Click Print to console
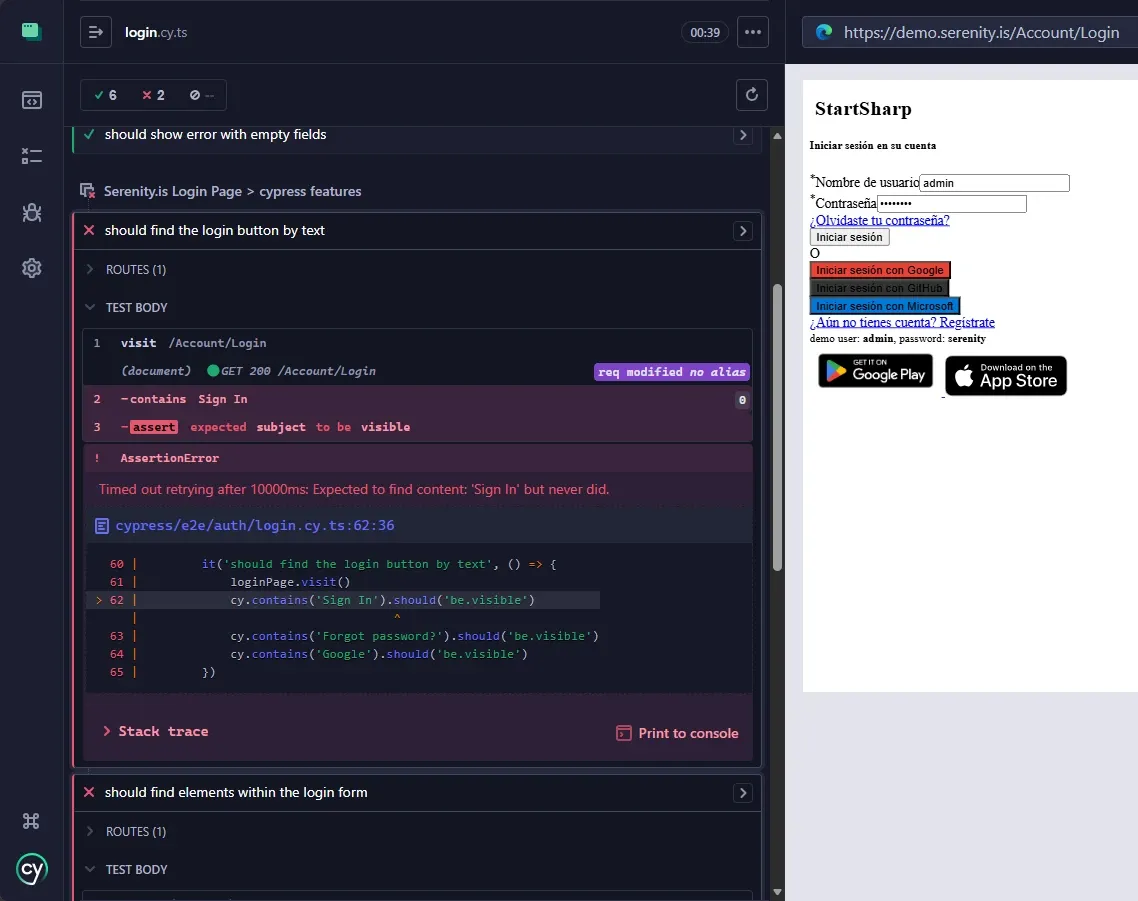1138x901 pixels. [677, 733]
